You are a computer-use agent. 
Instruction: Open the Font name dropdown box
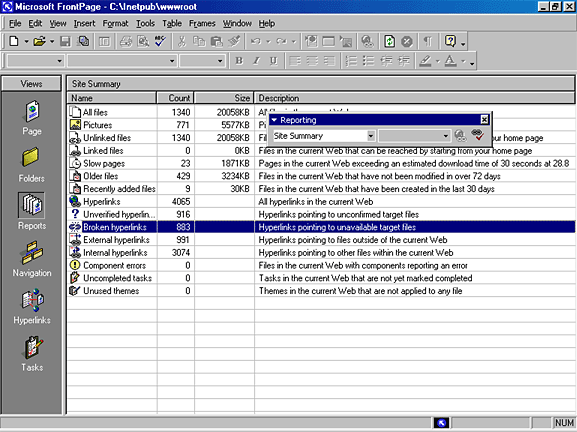point(122,61)
